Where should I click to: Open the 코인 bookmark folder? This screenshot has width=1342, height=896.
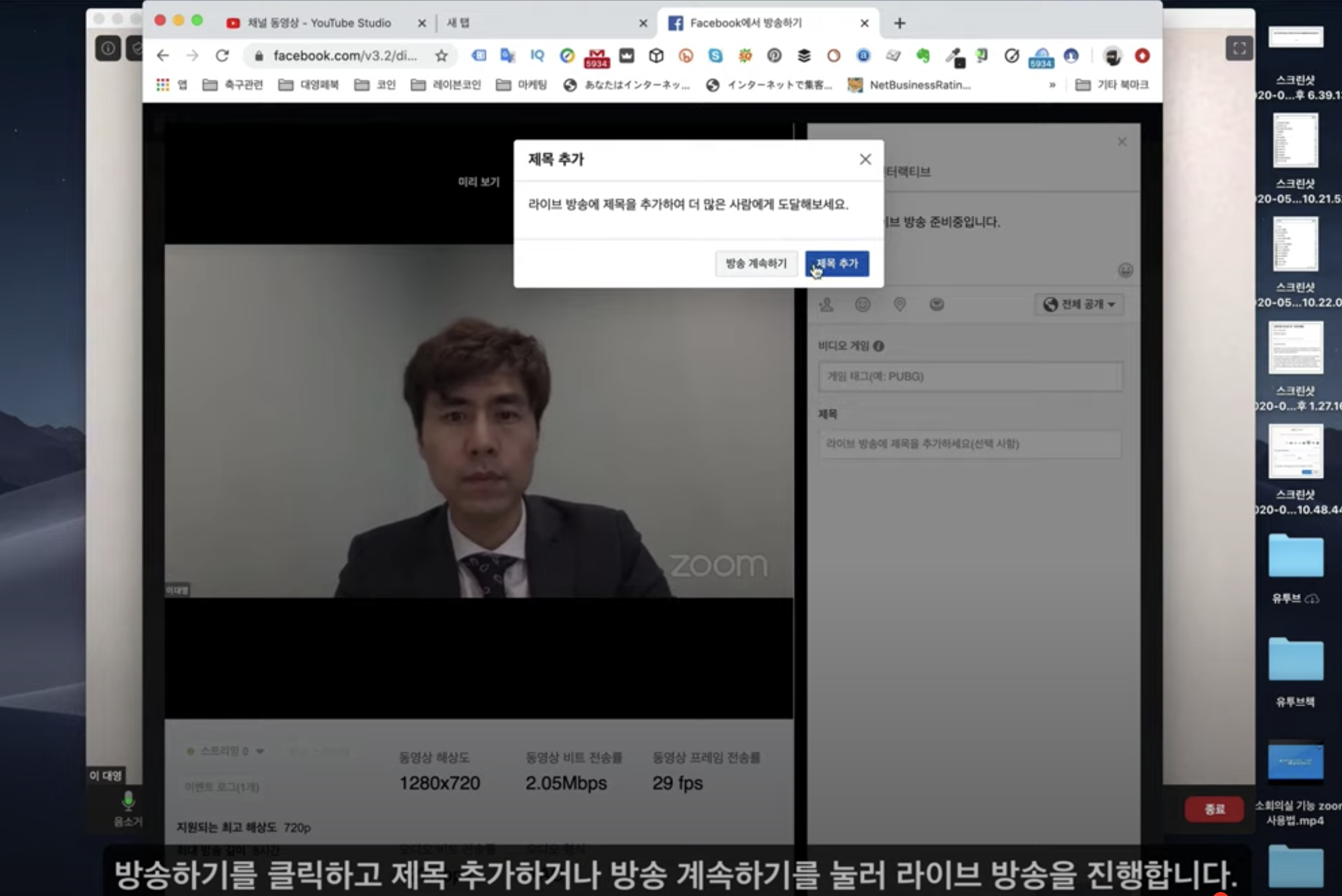click(x=375, y=85)
